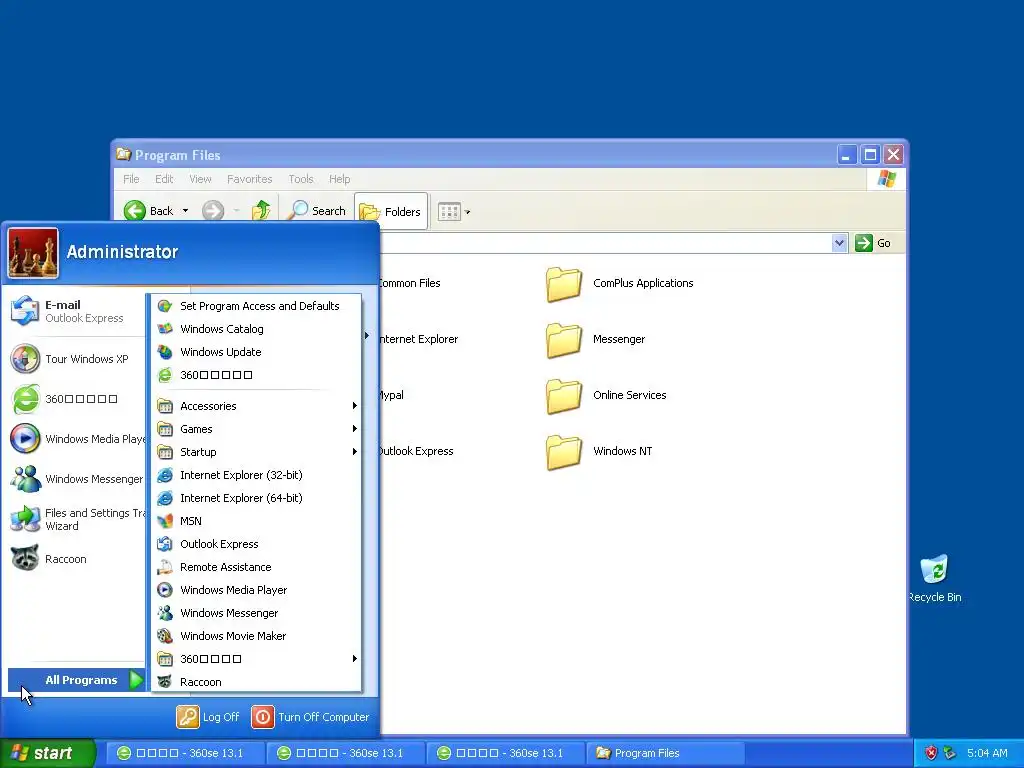Start Tour Windows XP
Viewport: 1024px width, 768px height.
point(75,359)
